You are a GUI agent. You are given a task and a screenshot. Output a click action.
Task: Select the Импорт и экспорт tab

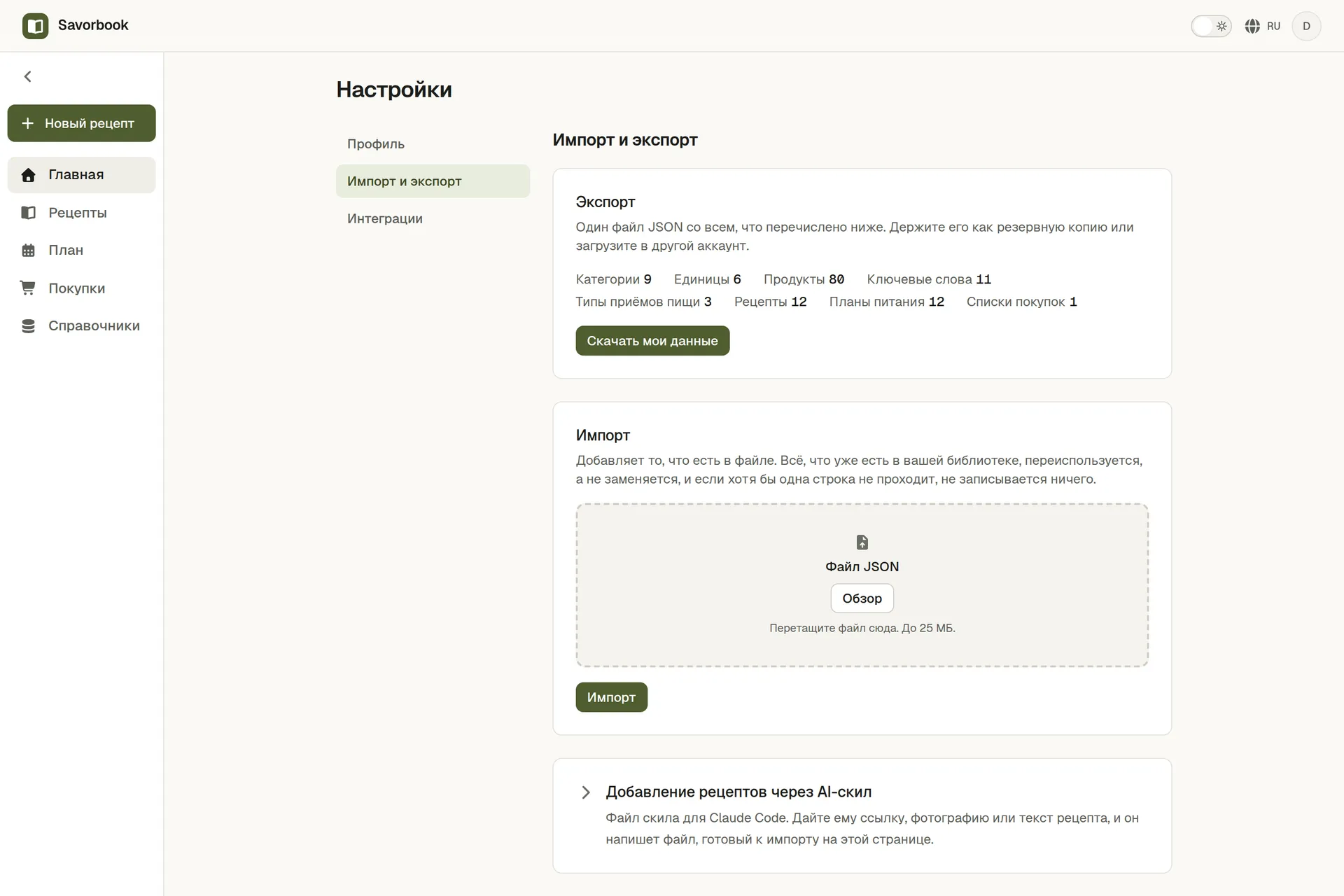[x=433, y=181]
